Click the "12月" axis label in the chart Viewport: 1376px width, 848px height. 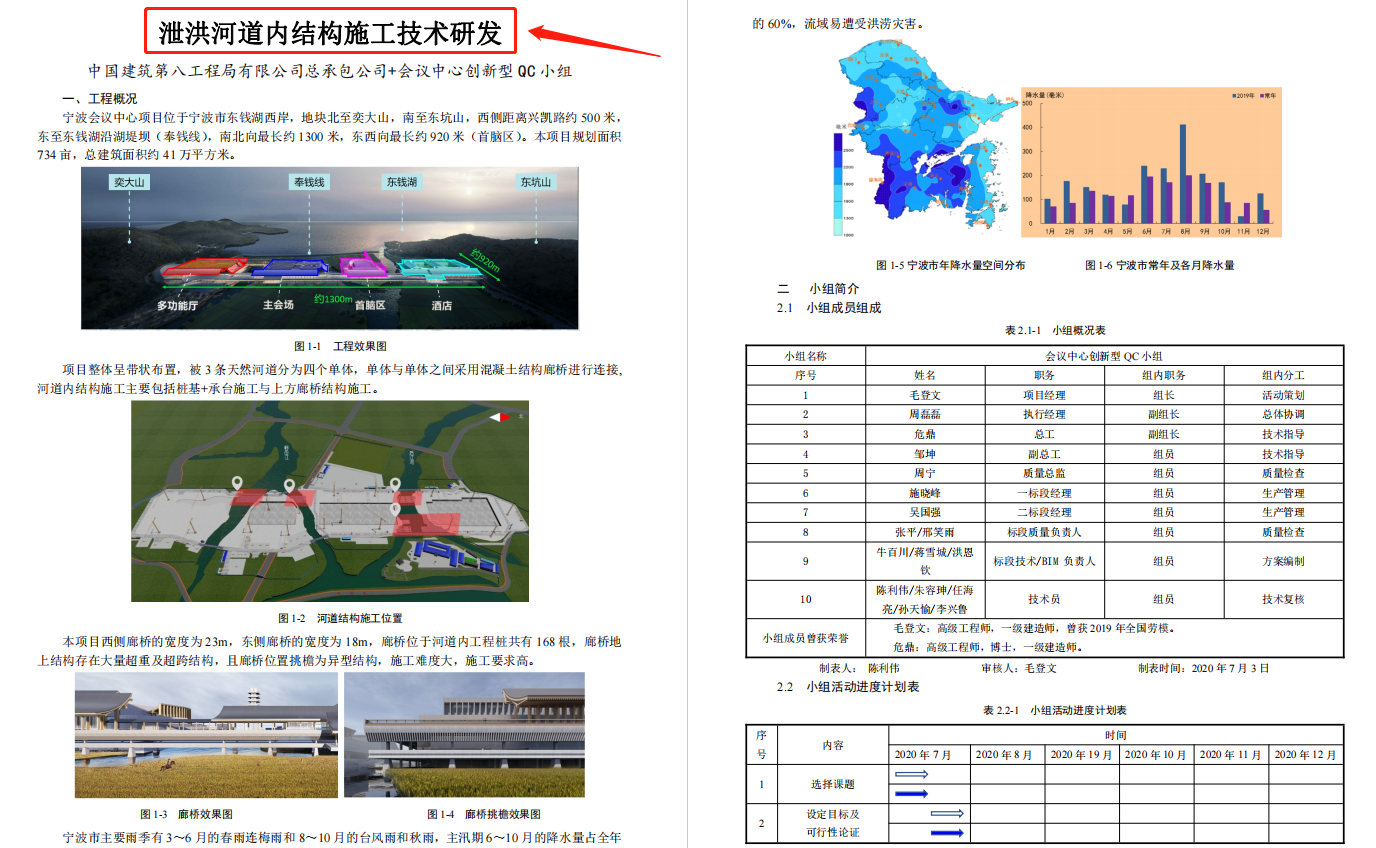1262,231
